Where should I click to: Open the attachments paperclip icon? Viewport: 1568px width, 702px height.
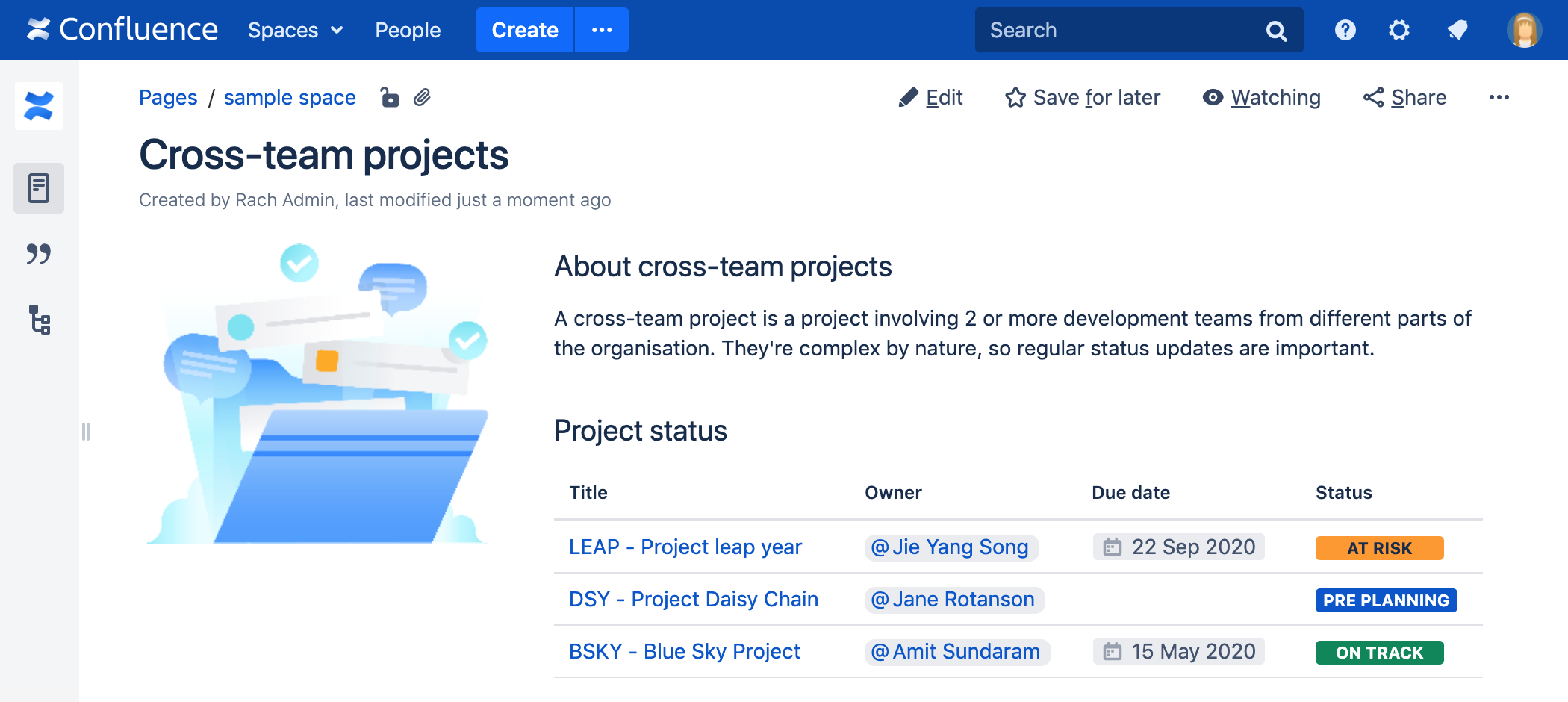[422, 98]
